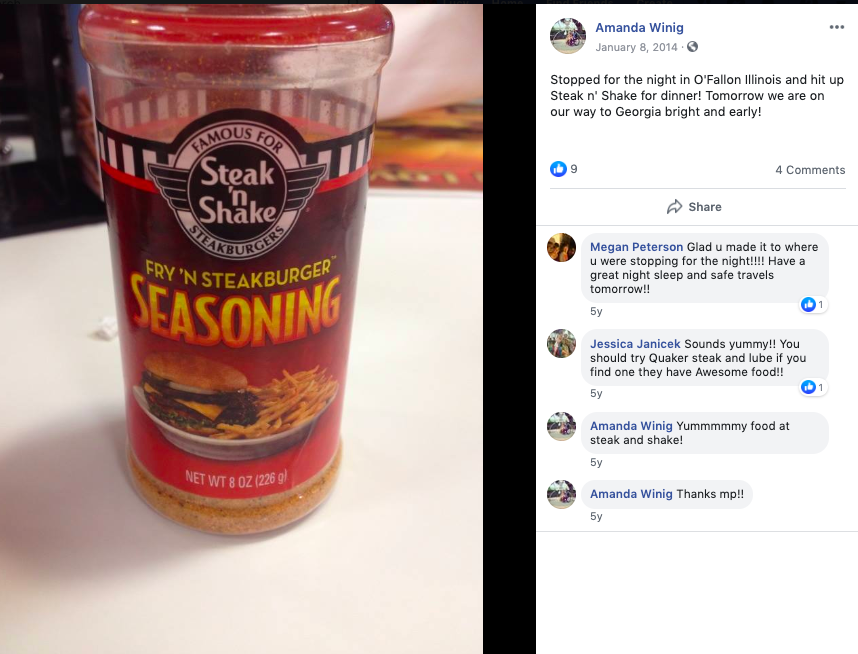Screen dimensions: 858x654
Task: Click the public globe privacy icon
Action: [692, 47]
